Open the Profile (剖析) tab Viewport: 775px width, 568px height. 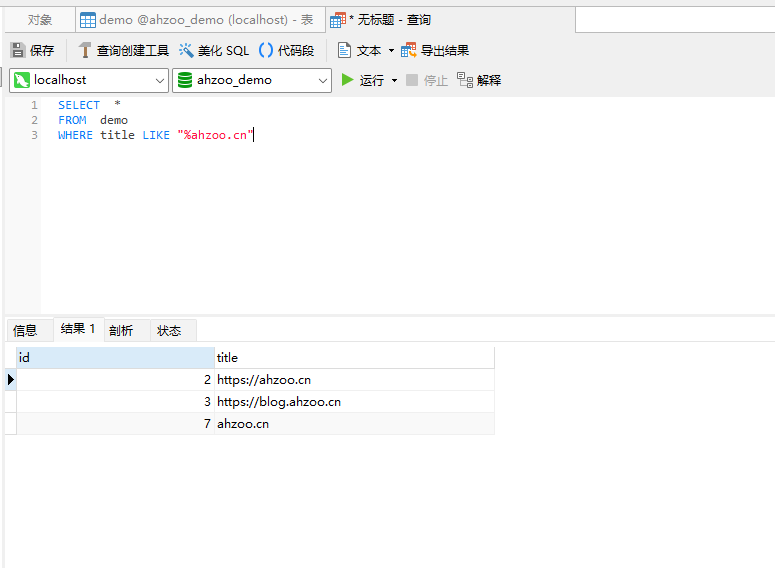[121, 330]
